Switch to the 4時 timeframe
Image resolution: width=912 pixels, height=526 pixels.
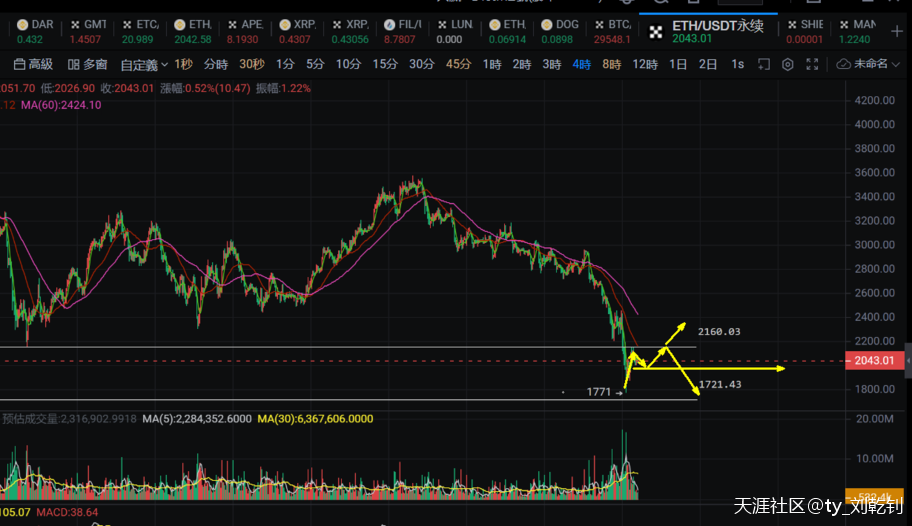[x=581, y=64]
